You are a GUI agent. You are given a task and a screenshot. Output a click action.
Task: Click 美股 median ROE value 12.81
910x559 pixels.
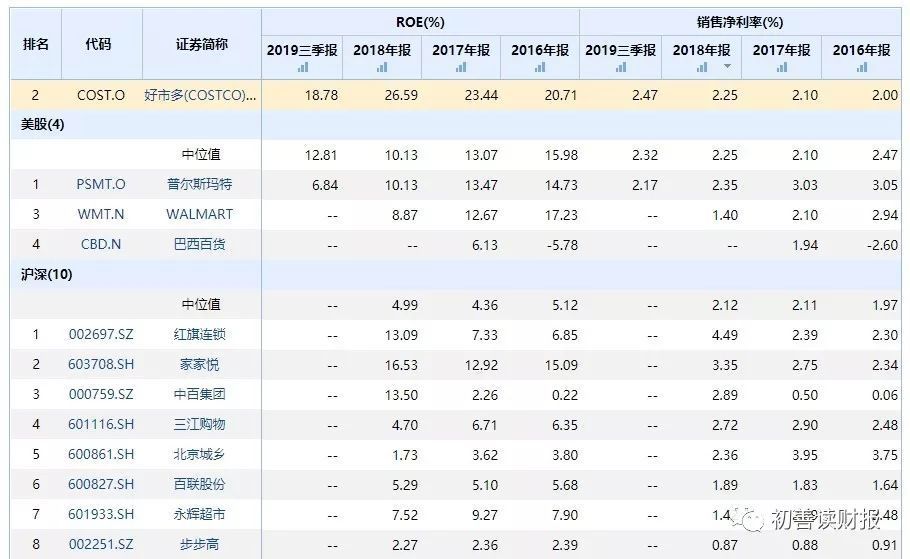click(321, 155)
